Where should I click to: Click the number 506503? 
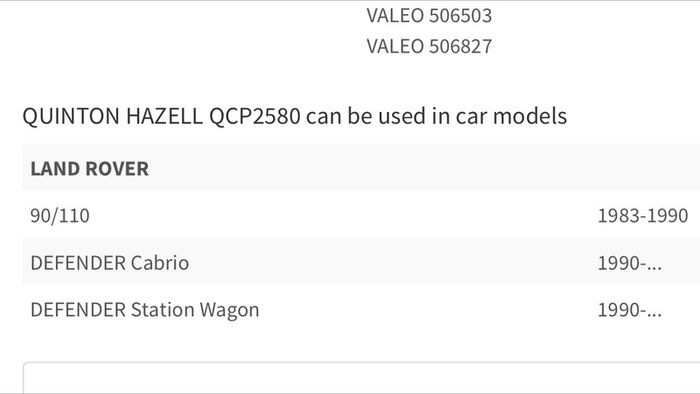460,16
